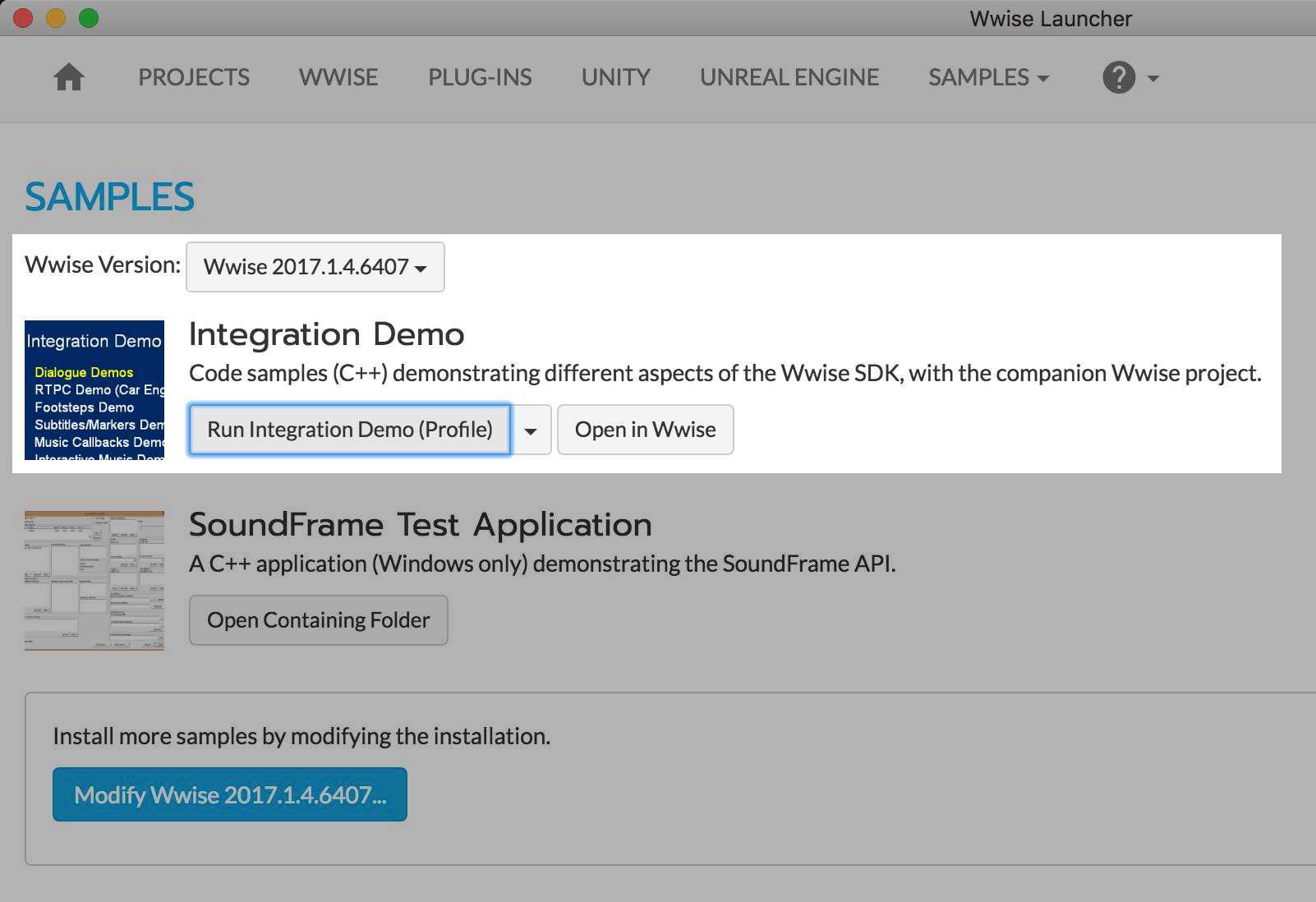Open the UNITY tab
1316x902 pixels.
(x=615, y=77)
